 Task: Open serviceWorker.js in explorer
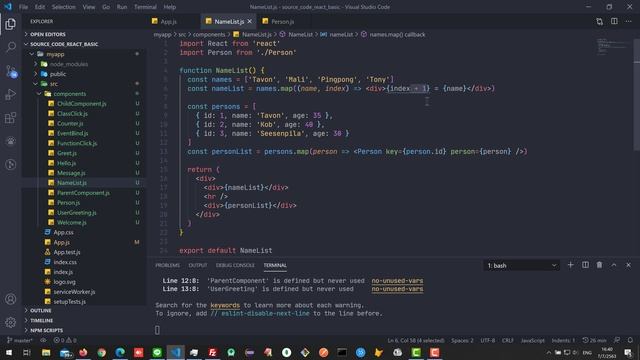coord(74,292)
